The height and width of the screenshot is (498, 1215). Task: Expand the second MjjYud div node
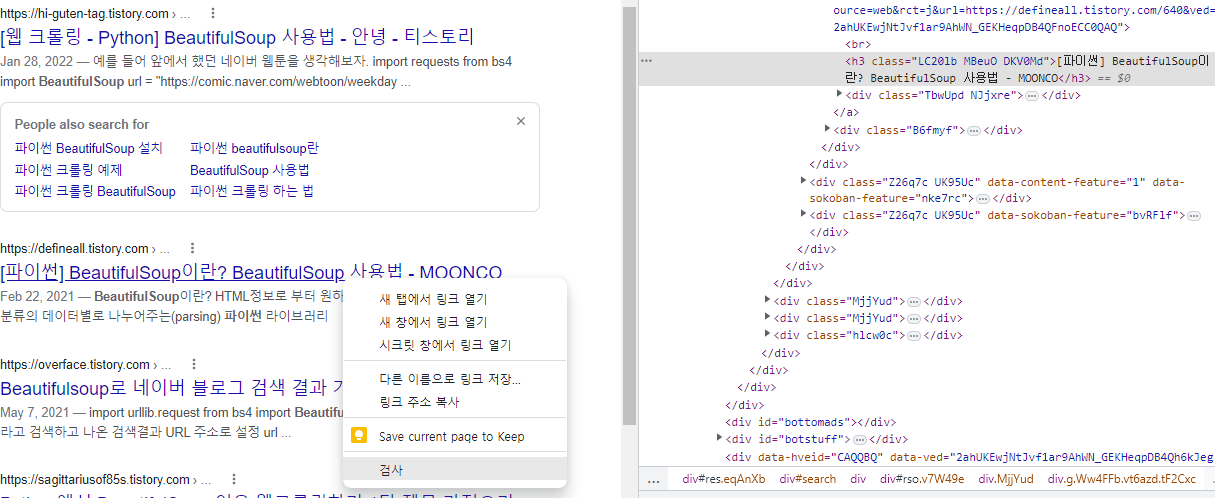coord(768,317)
